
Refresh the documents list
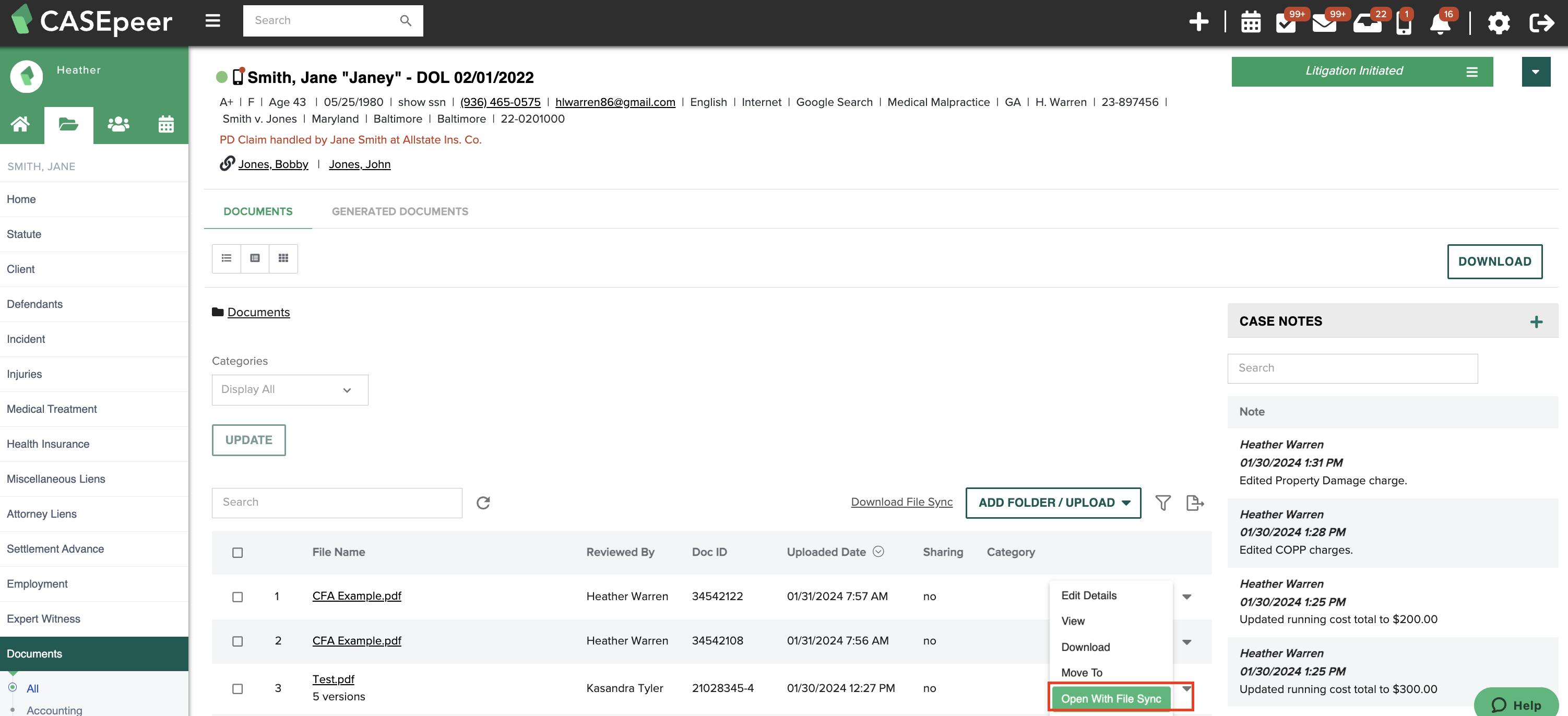click(483, 503)
